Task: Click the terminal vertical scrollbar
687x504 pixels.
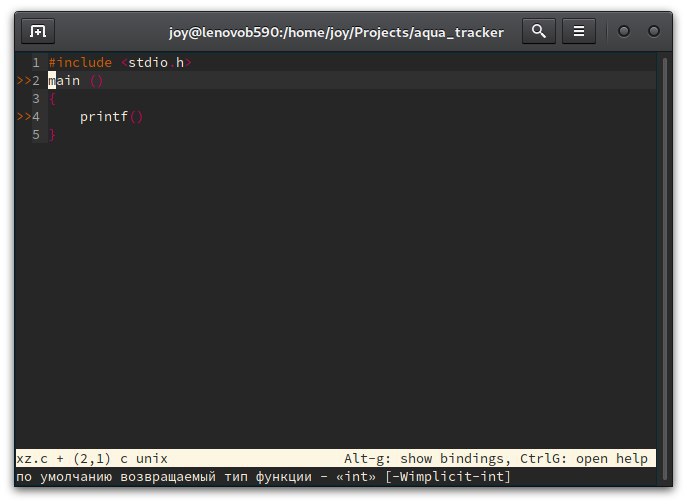Action: (665, 268)
